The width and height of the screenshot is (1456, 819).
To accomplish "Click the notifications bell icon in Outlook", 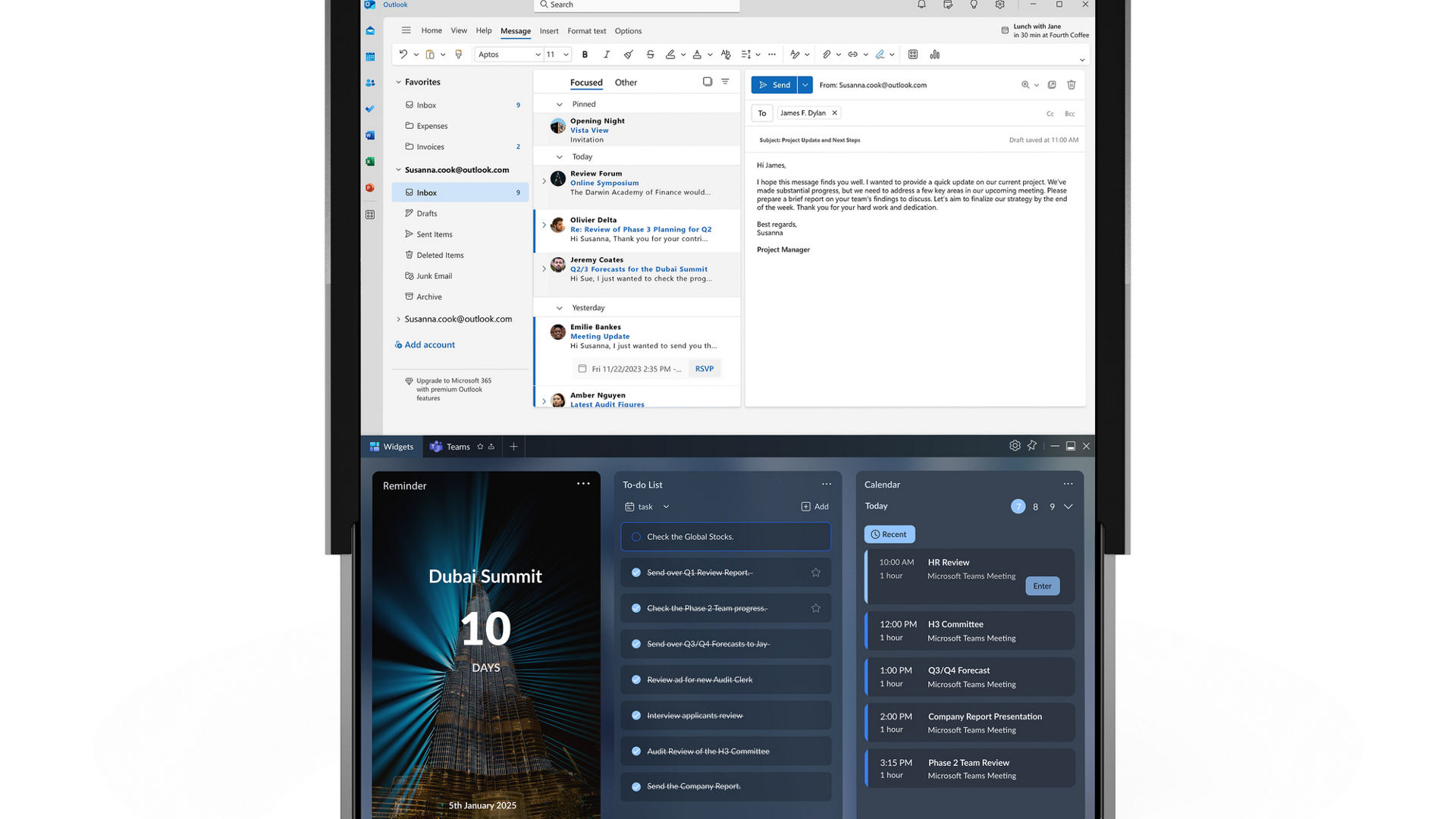I will pos(921,5).
